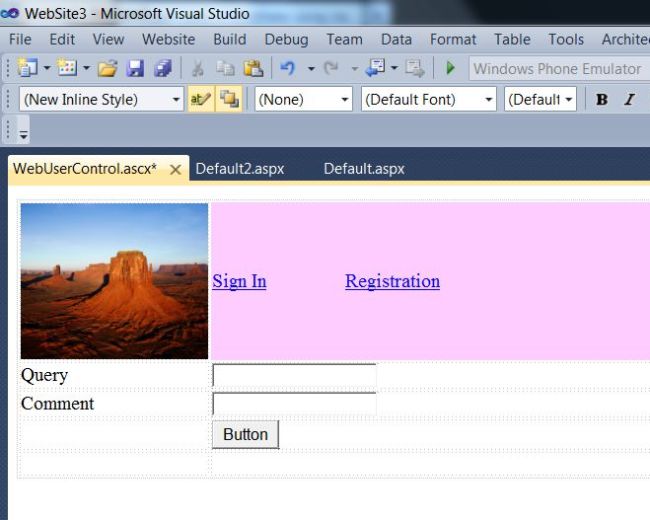650x520 pixels.
Task: Click the Sign In hyperlink
Action: coord(239,281)
